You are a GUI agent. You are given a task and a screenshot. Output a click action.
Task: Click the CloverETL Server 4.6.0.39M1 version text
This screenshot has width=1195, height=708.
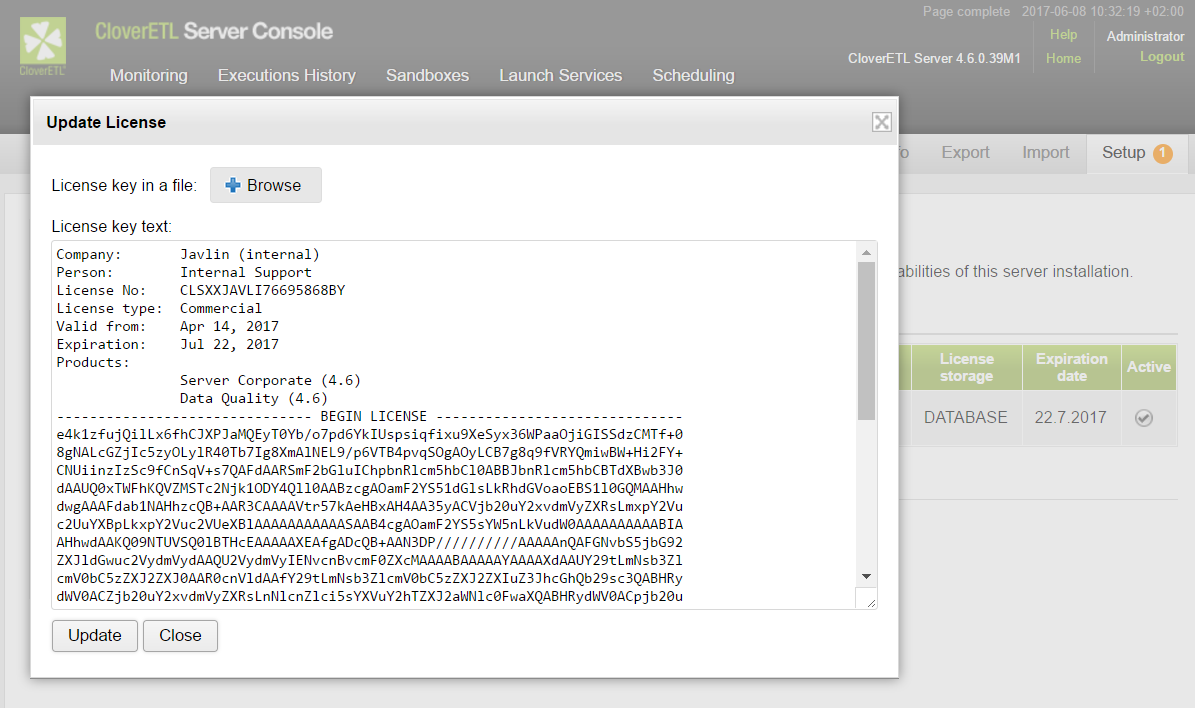pyautogui.click(x=934, y=58)
